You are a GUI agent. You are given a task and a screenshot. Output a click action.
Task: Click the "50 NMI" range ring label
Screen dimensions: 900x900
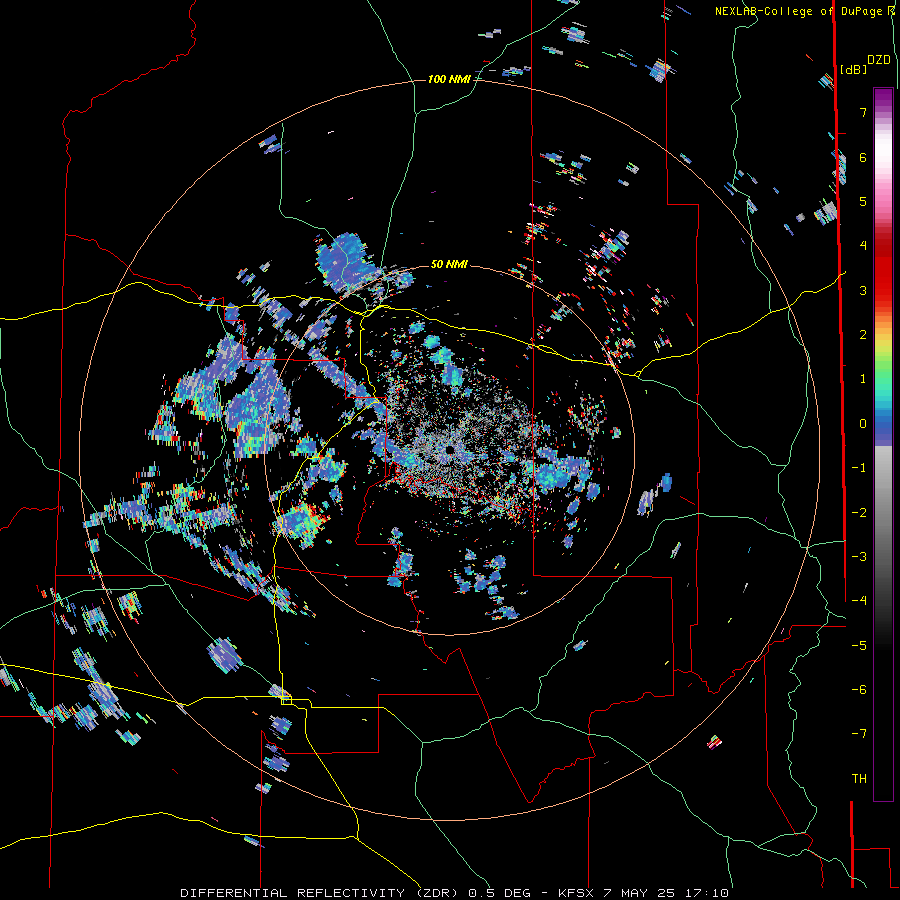pos(449,264)
